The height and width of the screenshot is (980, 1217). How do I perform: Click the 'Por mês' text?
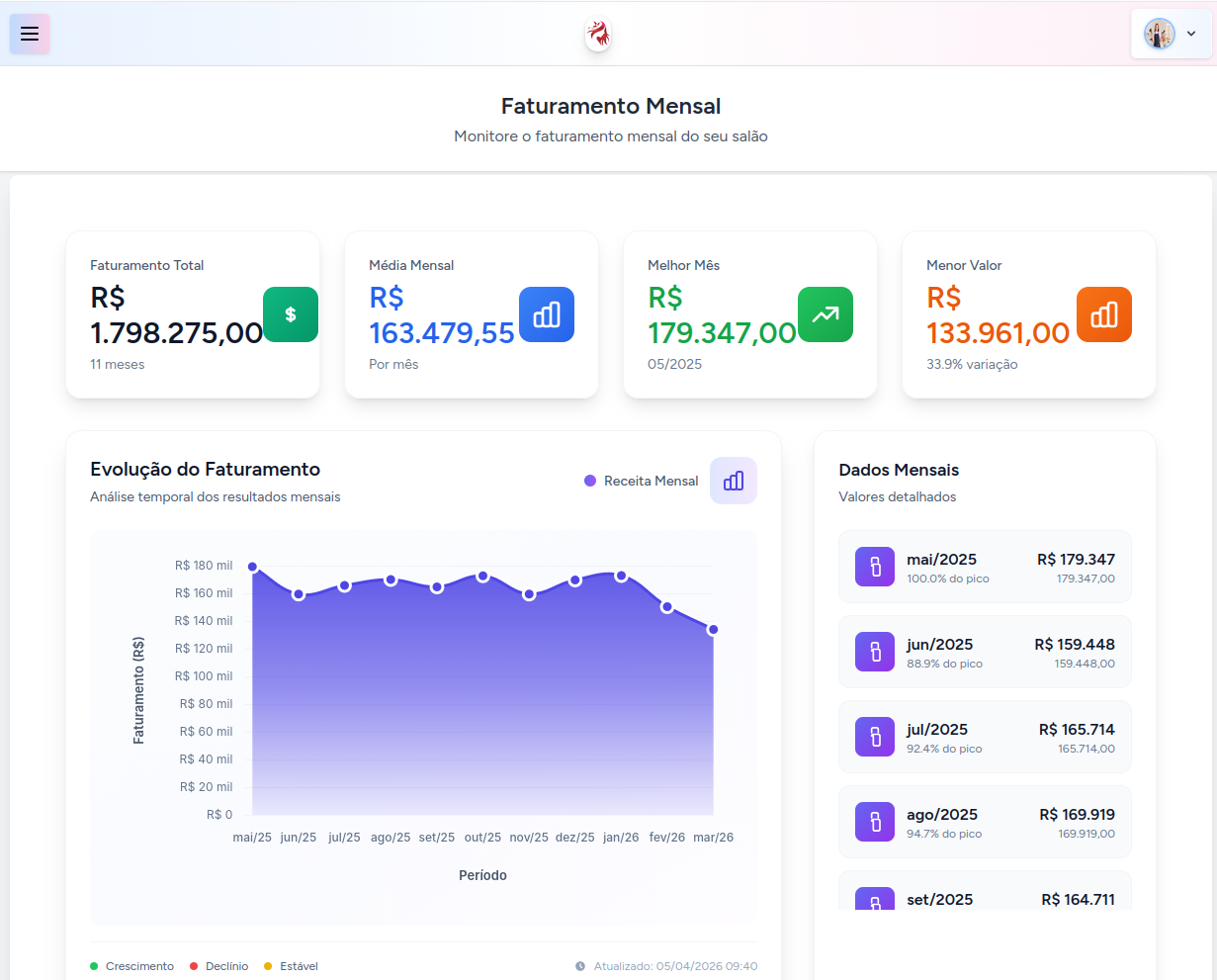(x=393, y=364)
